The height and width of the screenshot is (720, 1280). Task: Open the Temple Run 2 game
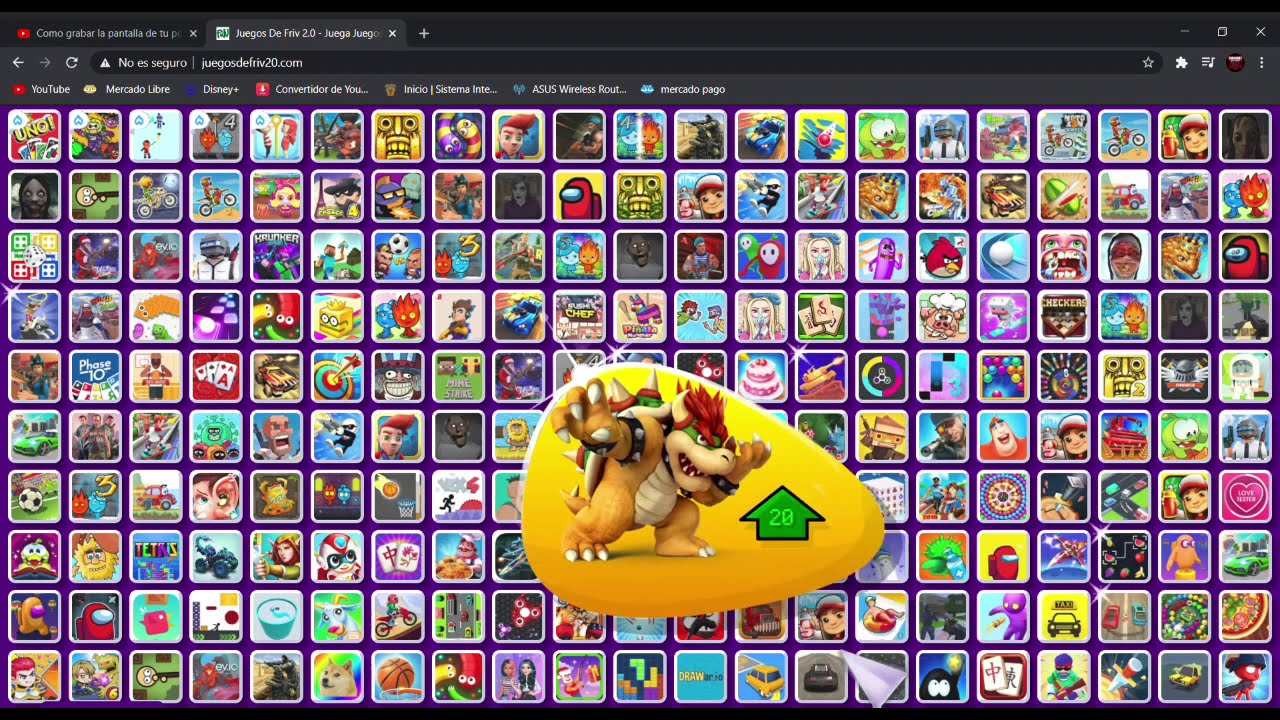(1124, 376)
